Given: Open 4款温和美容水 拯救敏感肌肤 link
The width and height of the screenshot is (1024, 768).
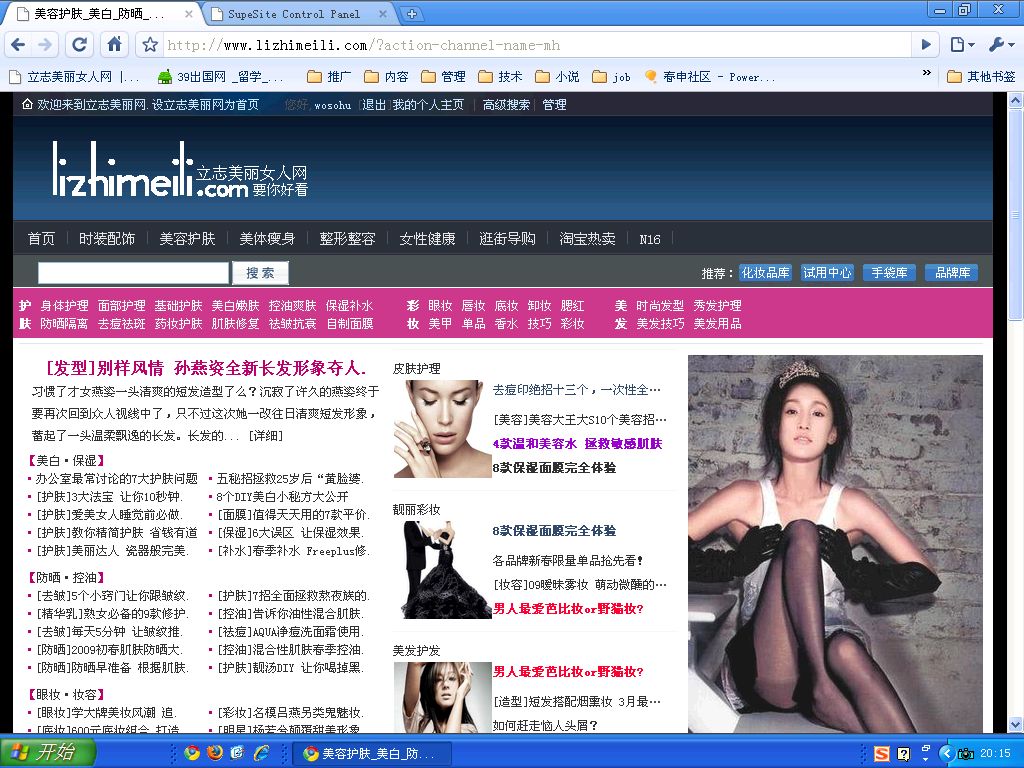Looking at the screenshot, I should click(x=577, y=444).
